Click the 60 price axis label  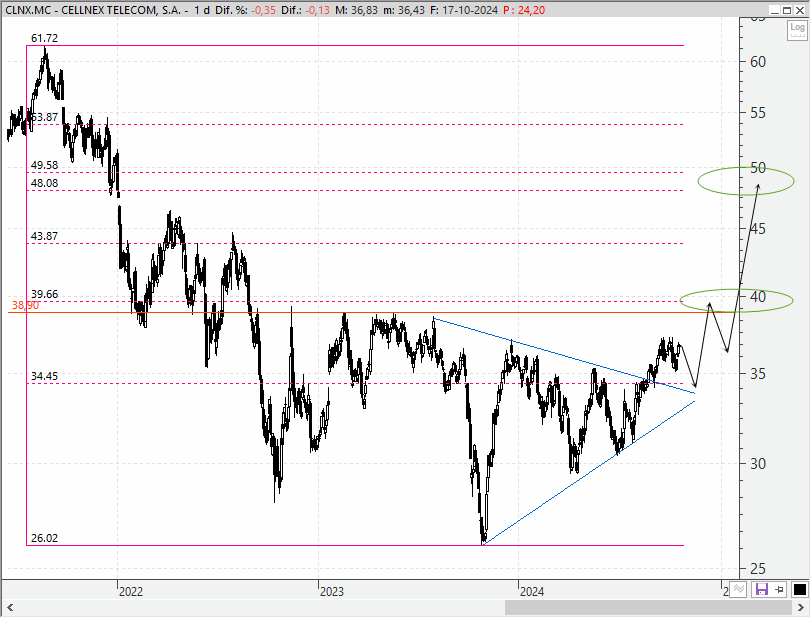(x=758, y=62)
